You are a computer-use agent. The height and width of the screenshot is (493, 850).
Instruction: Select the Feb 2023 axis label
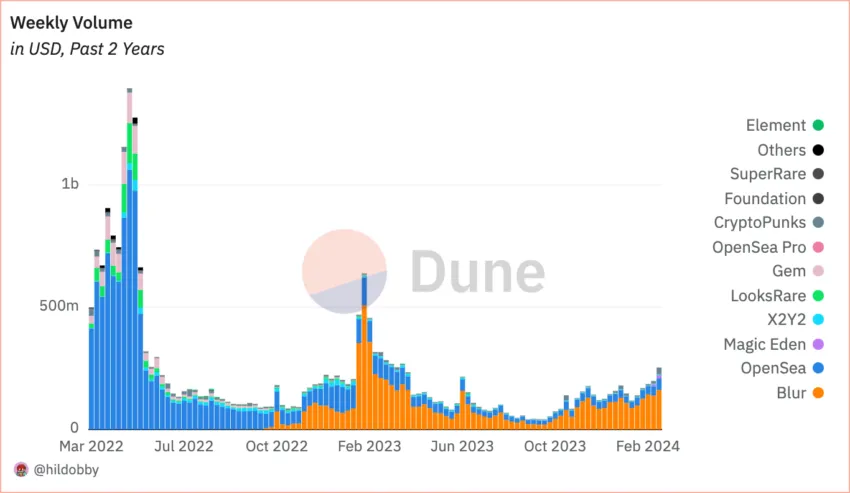click(x=369, y=446)
